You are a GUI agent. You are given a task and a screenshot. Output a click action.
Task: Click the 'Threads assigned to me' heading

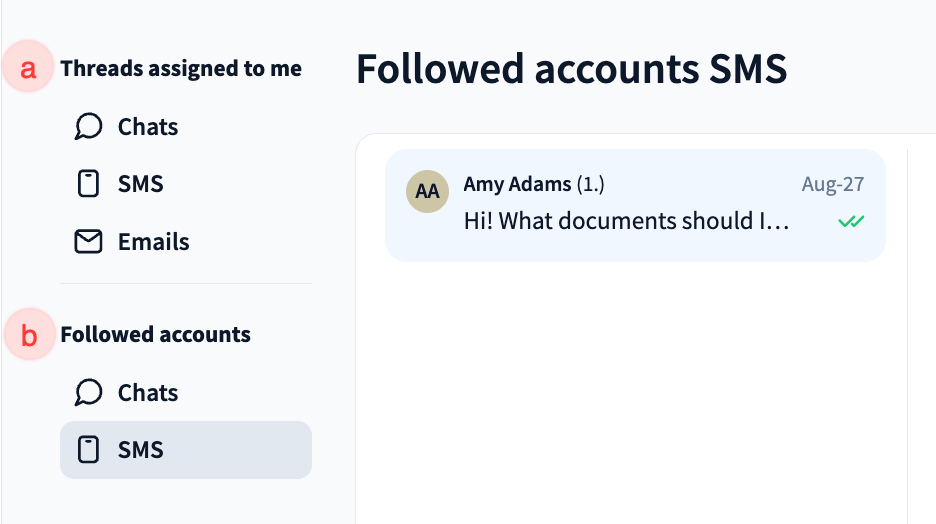(181, 69)
